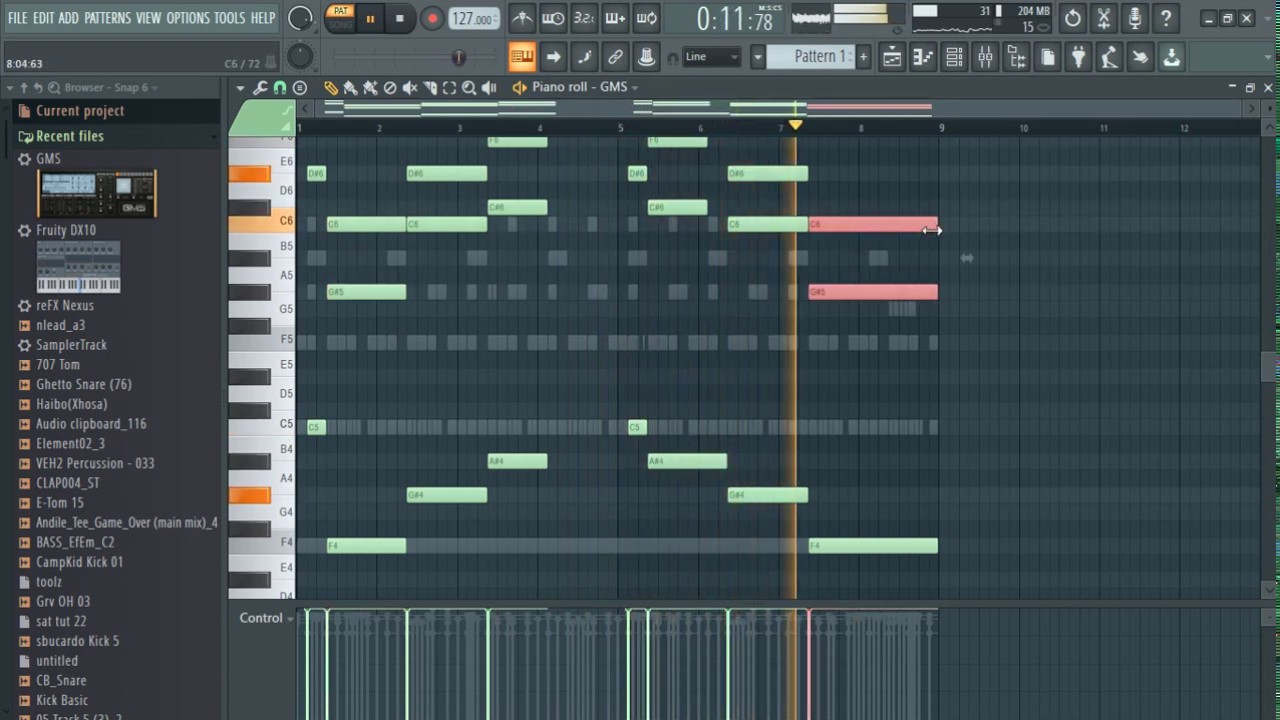Toggle PAT/SONG mode switch
Screen dimensions: 1280x720
340,18
